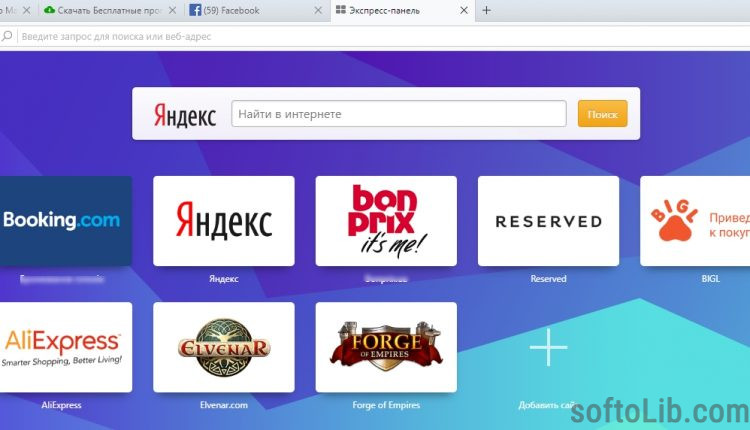Open a new tab with plus button
750x430 pixels.
[486, 10]
